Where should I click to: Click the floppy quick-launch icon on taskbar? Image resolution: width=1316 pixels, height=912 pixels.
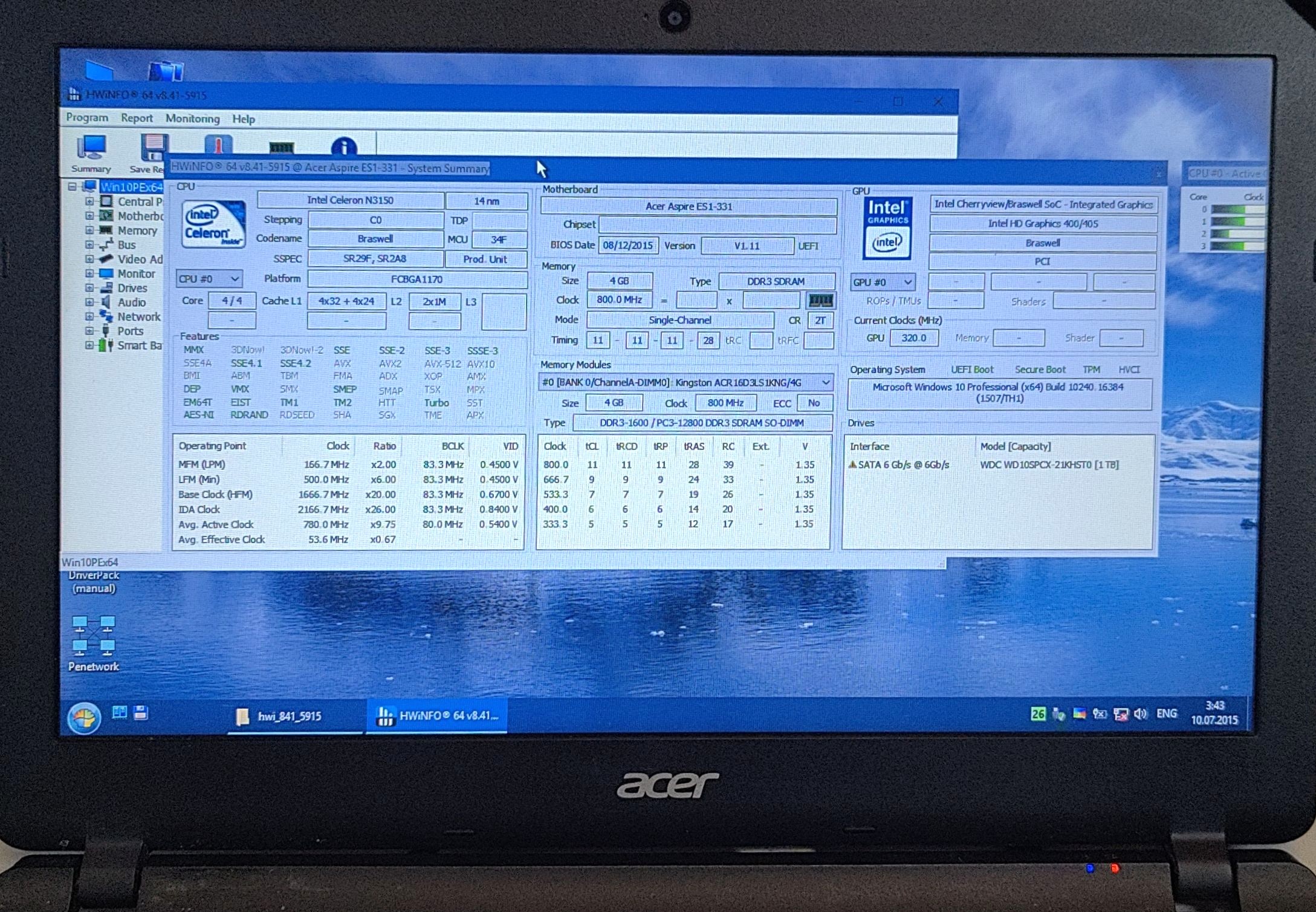(141, 712)
